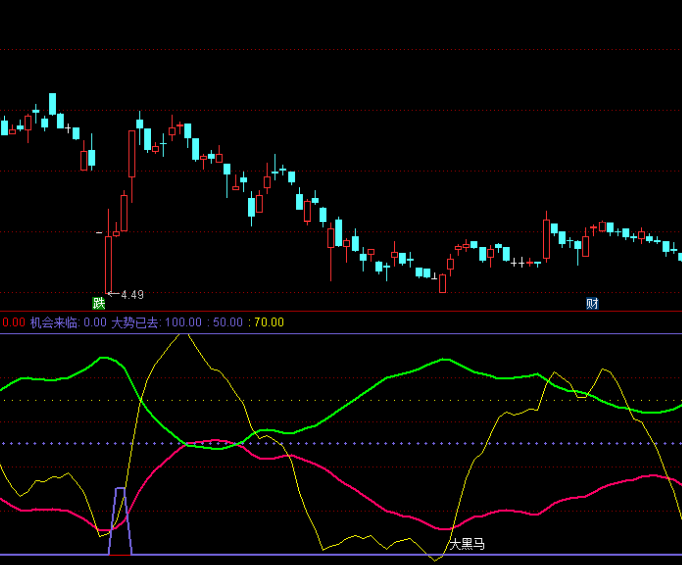This screenshot has height=565, width=682.
Task: Select the 机会来临 indicator label
Action: pyautogui.click(x=54, y=322)
